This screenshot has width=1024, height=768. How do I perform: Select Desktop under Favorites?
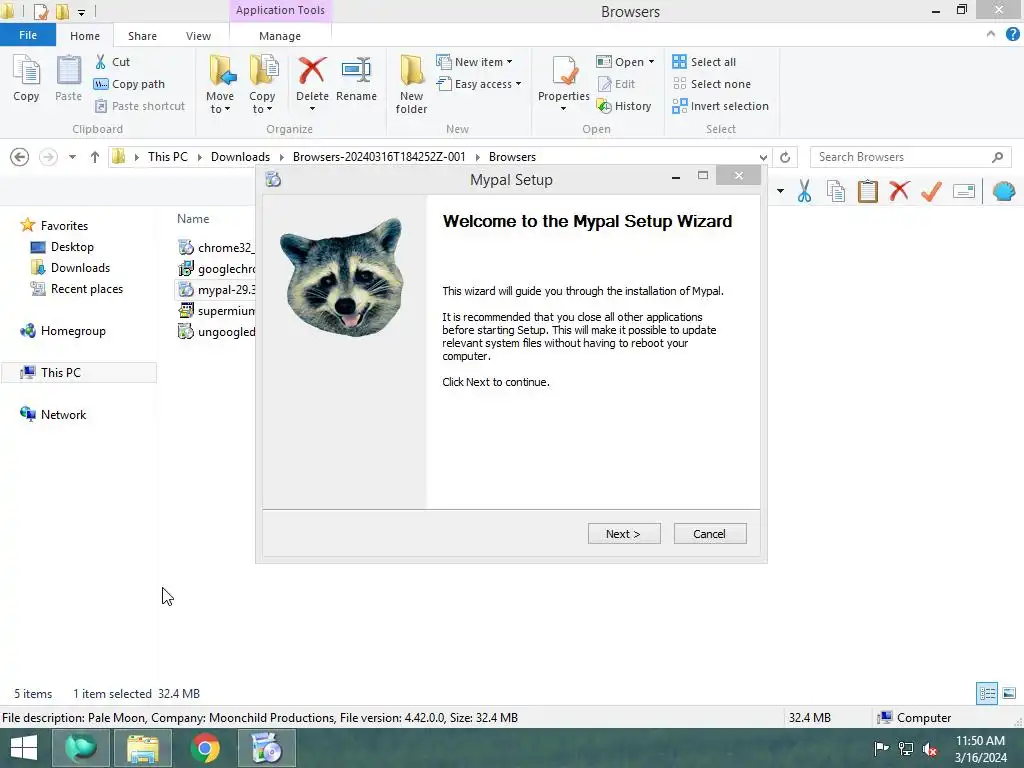pos(63,247)
